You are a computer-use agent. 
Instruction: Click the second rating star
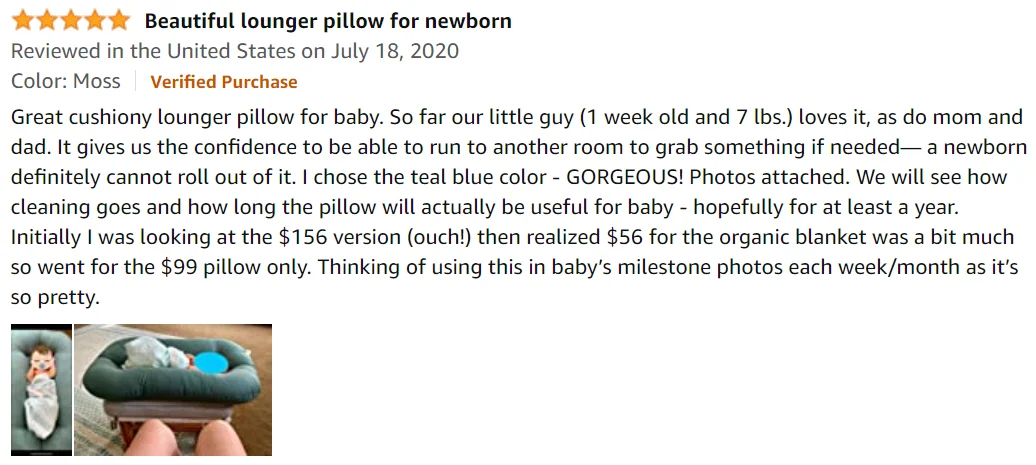[x=47, y=21]
